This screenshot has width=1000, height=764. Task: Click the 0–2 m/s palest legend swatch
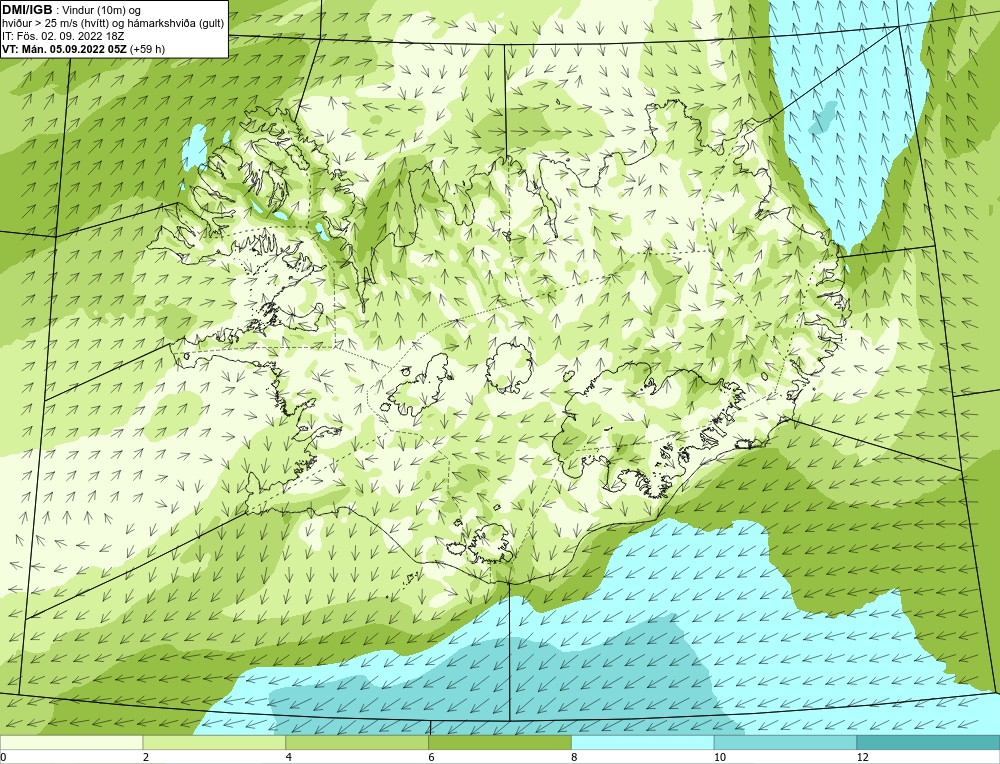71,742
